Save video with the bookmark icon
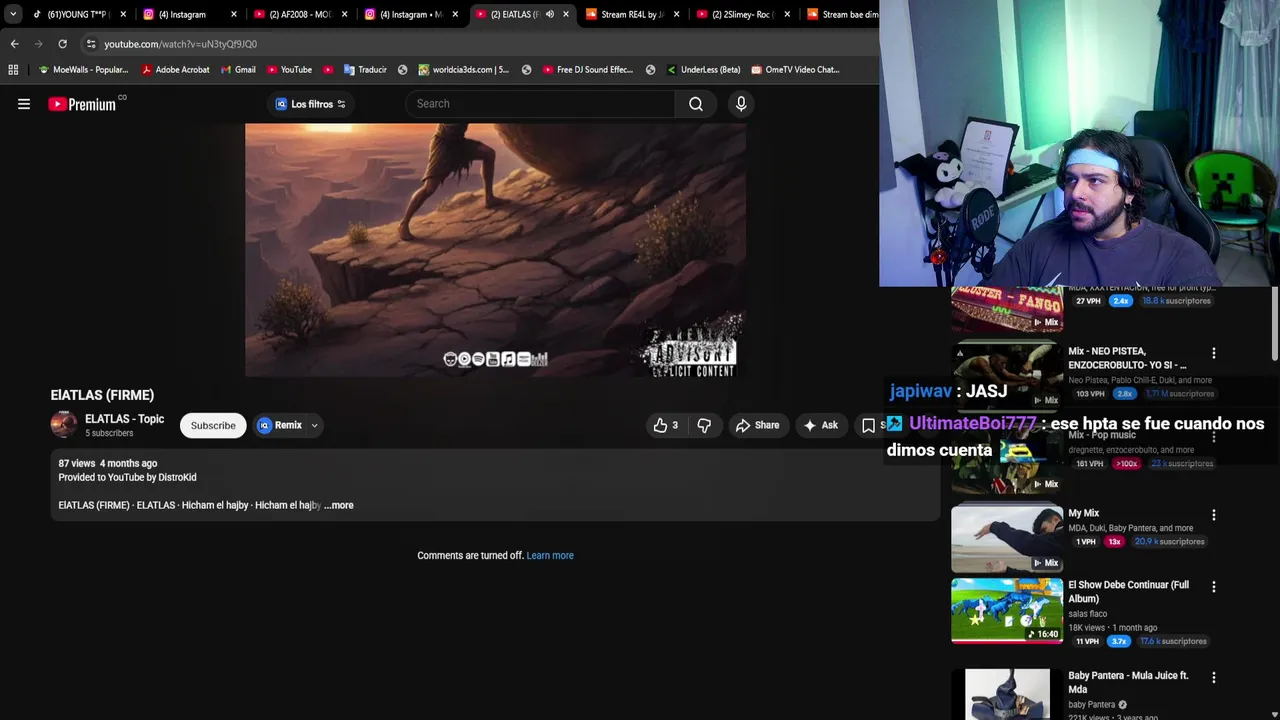This screenshot has width=1280, height=720. 868,425
